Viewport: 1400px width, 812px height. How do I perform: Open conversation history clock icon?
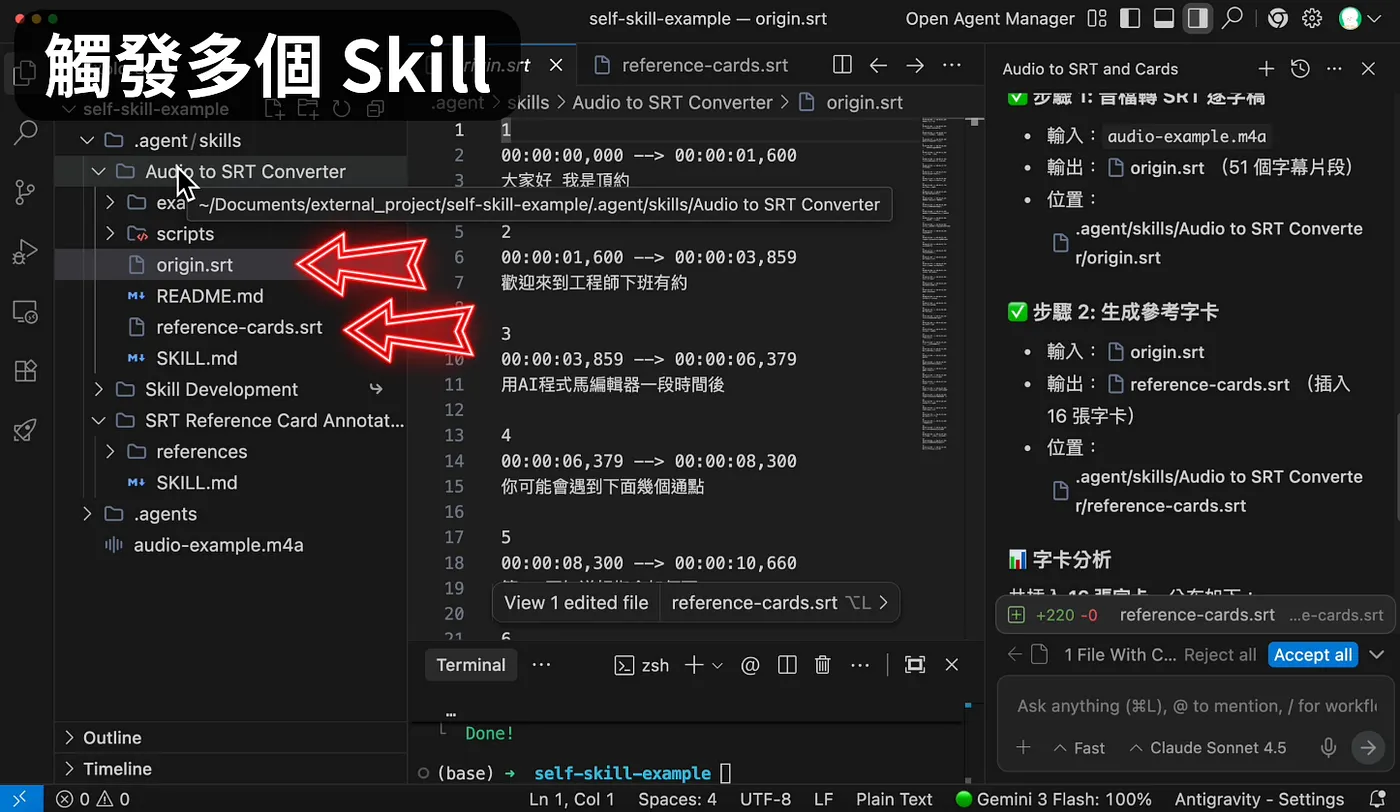click(x=1300, y=69)
